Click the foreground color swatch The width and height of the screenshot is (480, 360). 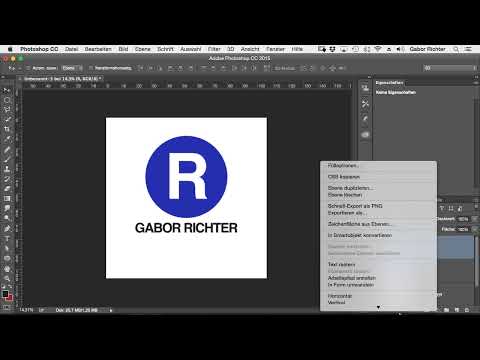5,294
